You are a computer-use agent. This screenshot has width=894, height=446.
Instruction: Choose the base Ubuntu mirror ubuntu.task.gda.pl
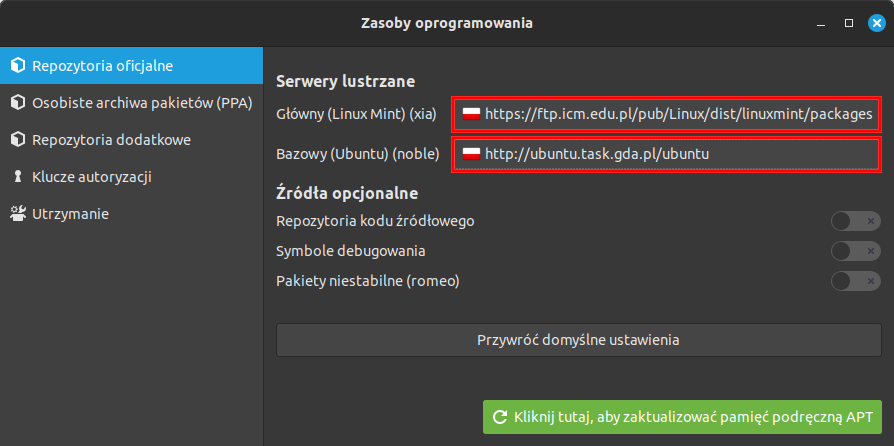coord(667,154)
